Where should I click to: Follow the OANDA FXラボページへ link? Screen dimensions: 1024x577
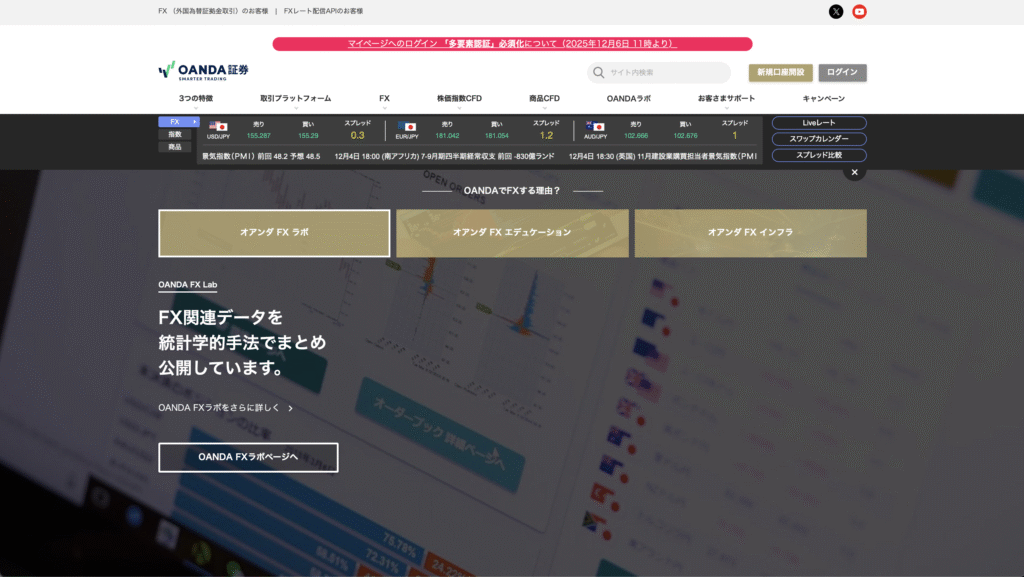[248, 457]
